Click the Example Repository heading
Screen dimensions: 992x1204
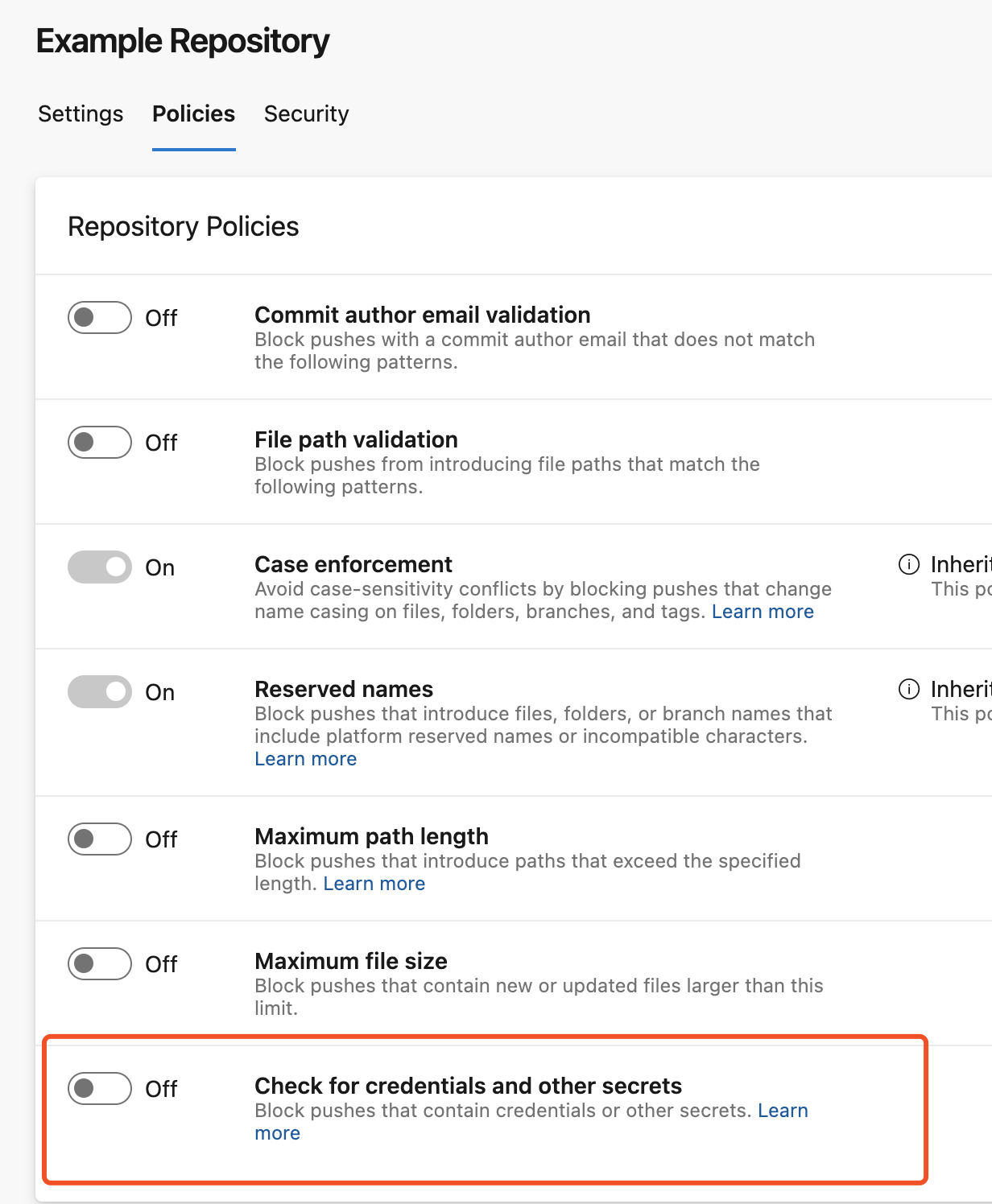(x=183, y=39)
